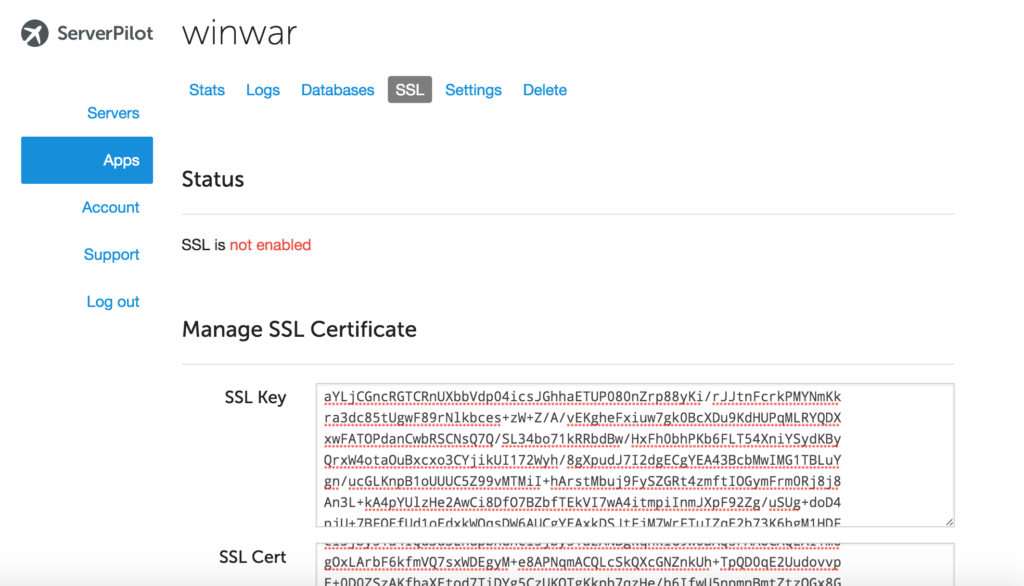
Task: Click inside the SSL Cert text area
Action: pos(634,565)
